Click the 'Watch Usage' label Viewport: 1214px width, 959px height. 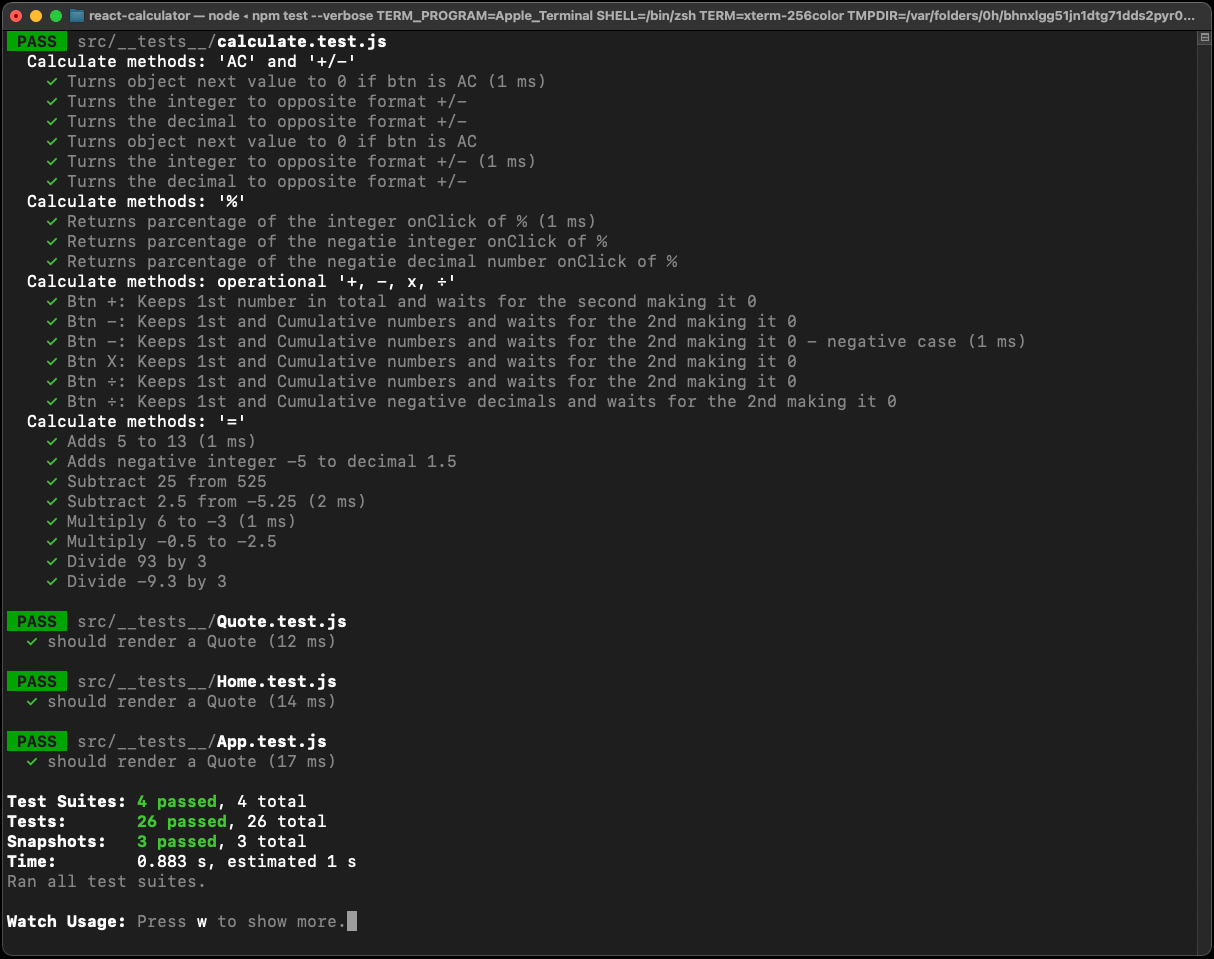[x=66, y=921]
